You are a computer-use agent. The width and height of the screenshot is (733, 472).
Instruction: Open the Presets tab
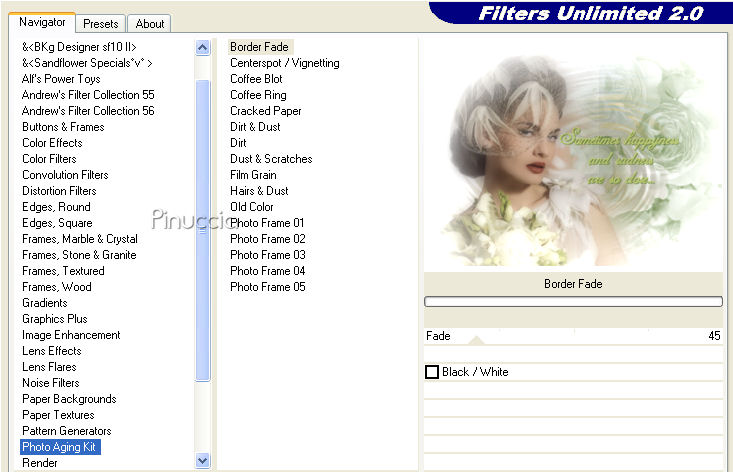[101, 24]
